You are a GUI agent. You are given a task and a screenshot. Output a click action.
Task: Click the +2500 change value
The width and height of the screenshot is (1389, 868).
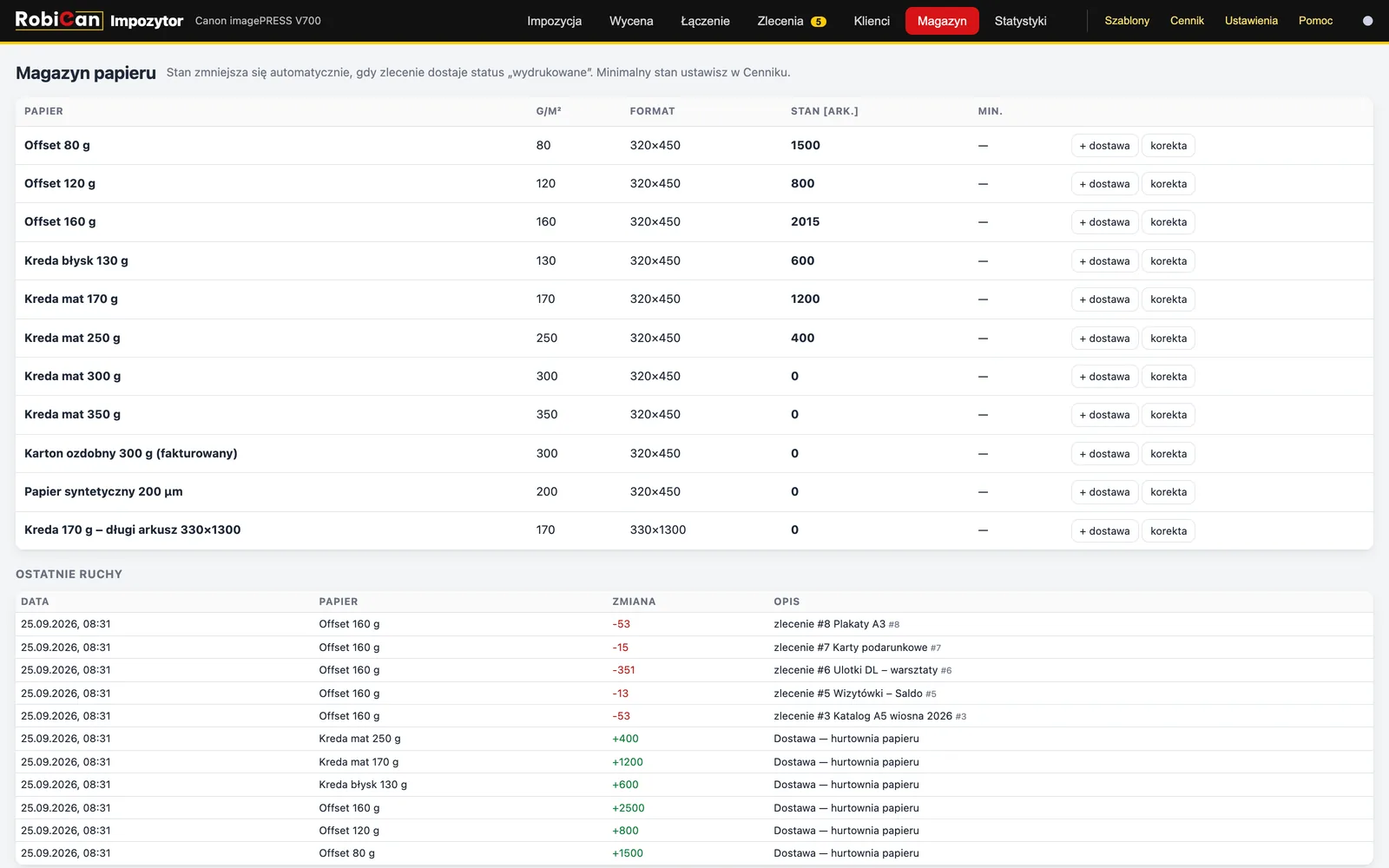[628, 808]
